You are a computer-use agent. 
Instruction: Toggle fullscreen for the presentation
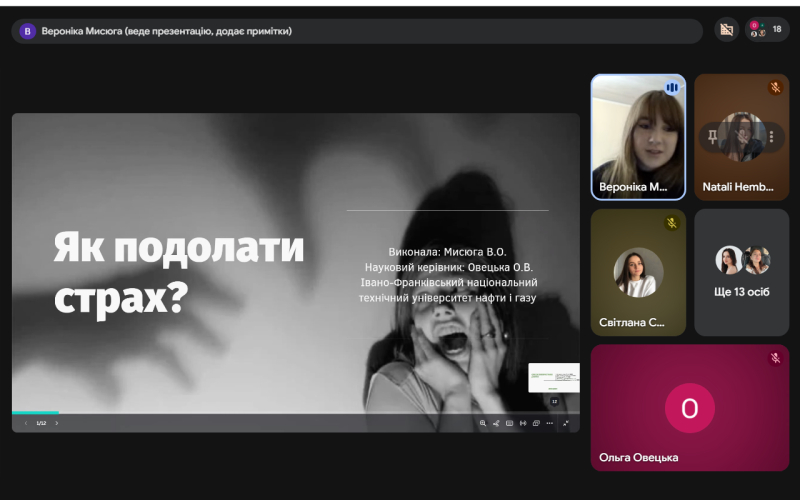[x=566, y=423]
